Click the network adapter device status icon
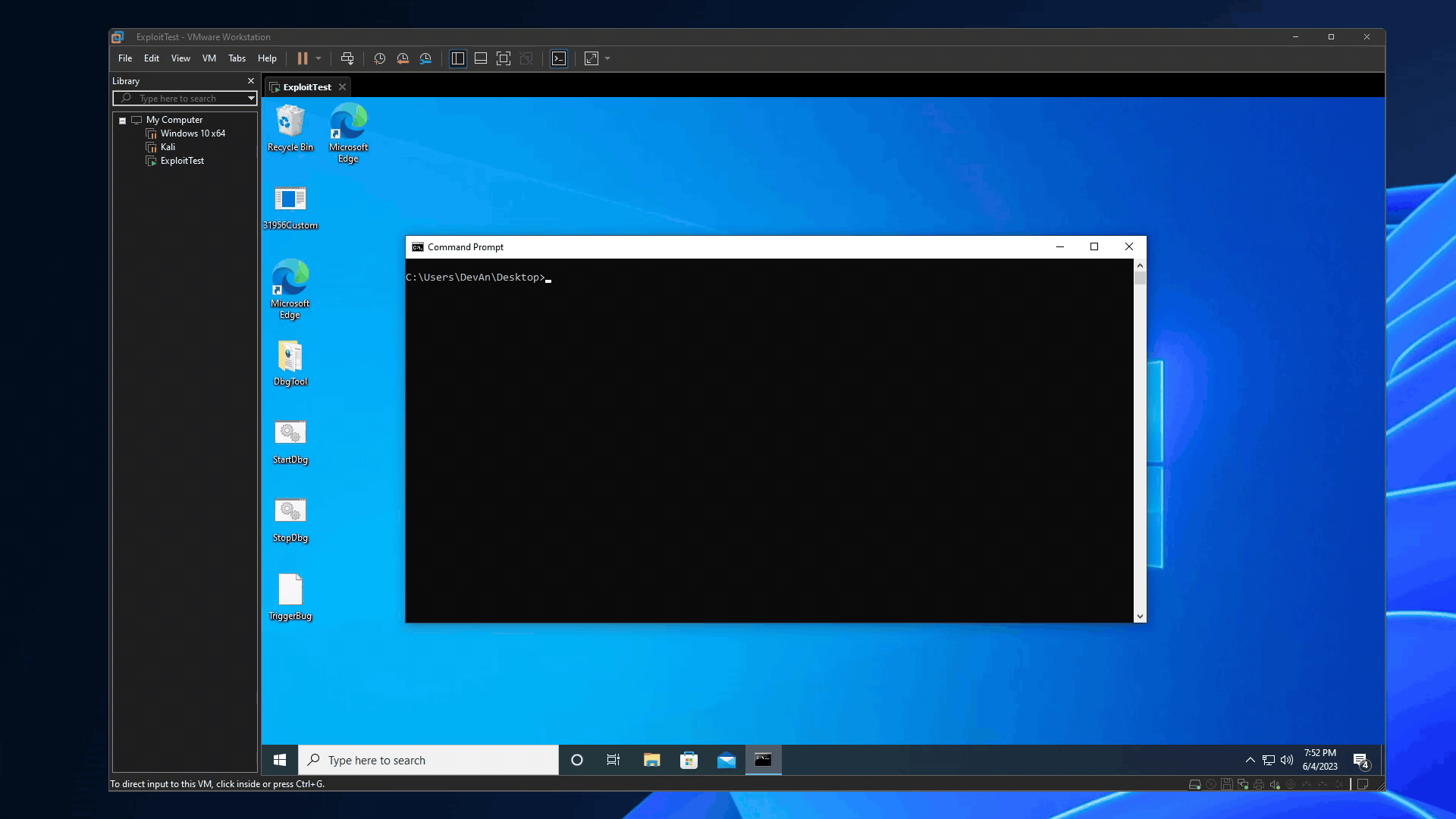Image resolution: width=1456 pixels, height=819 pixels. pos(1243,784)
